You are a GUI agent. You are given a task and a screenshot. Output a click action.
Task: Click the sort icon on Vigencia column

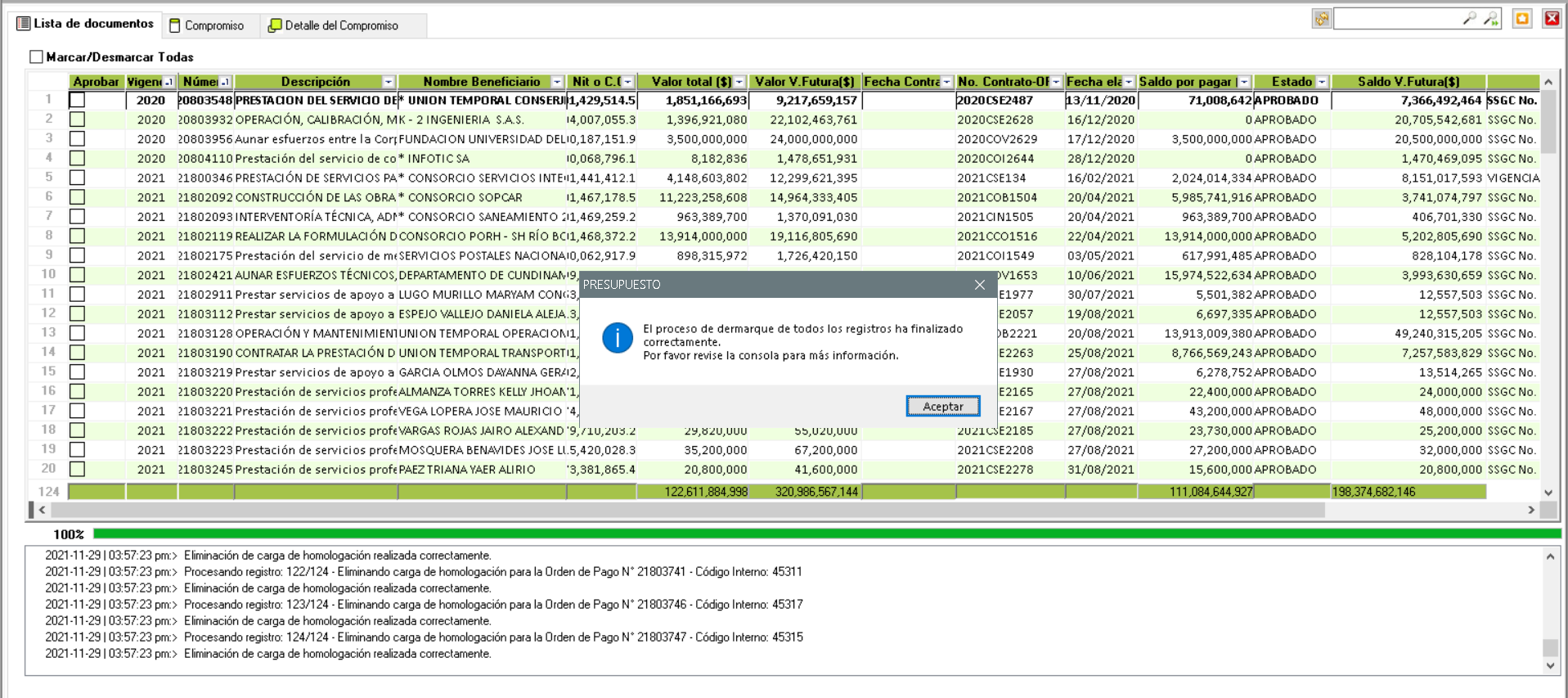(168, 82)
